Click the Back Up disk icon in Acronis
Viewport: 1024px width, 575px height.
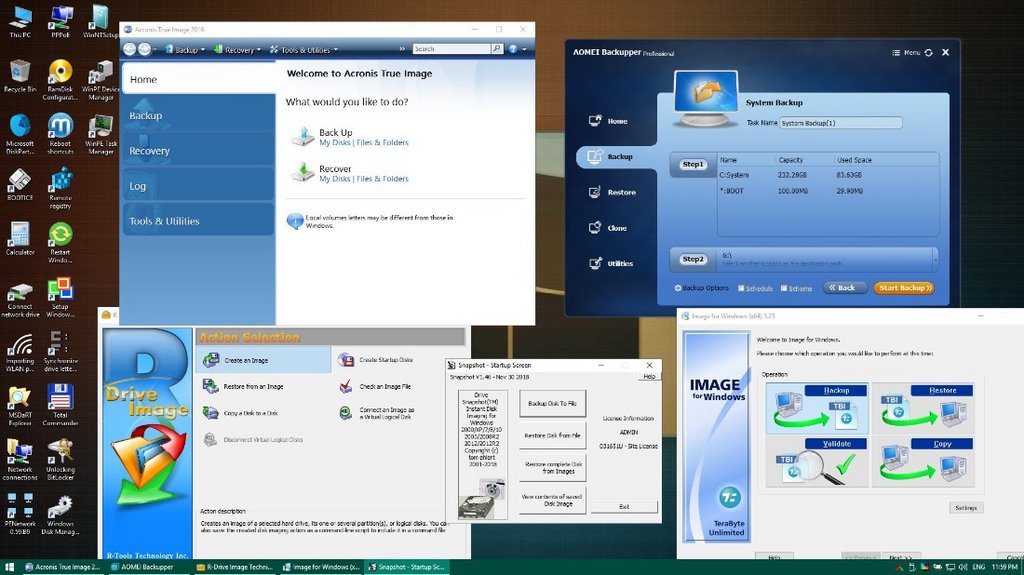[302, 136]
